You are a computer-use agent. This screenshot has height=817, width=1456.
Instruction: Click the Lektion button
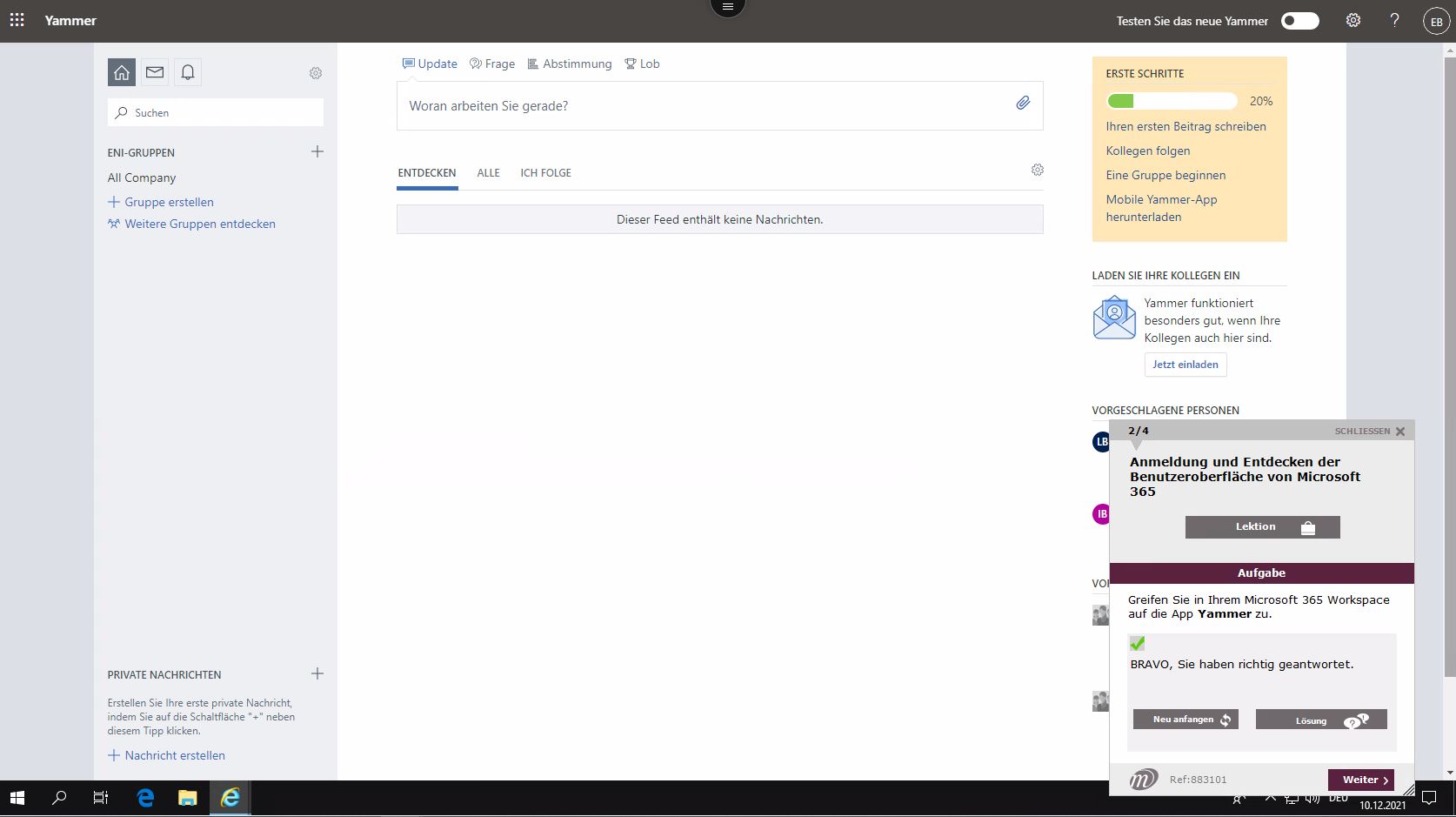1262,527
